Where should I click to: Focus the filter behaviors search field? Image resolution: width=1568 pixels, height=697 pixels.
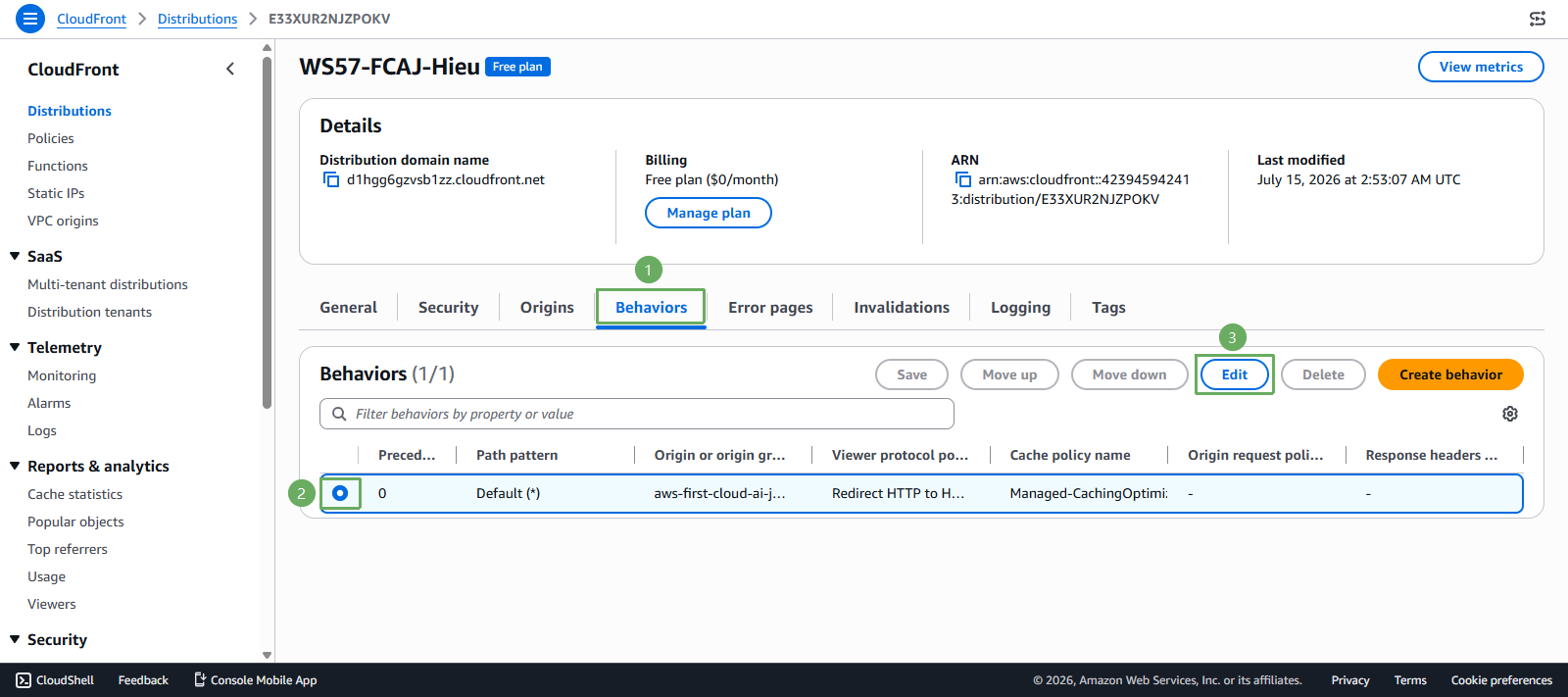[637, 414]
